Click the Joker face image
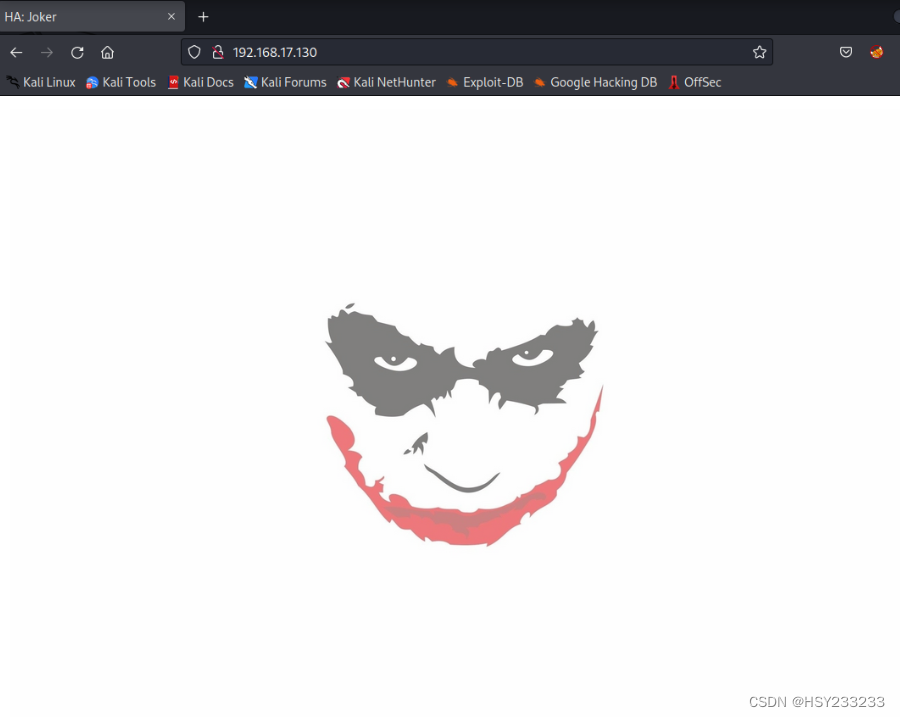 [464, 425]
